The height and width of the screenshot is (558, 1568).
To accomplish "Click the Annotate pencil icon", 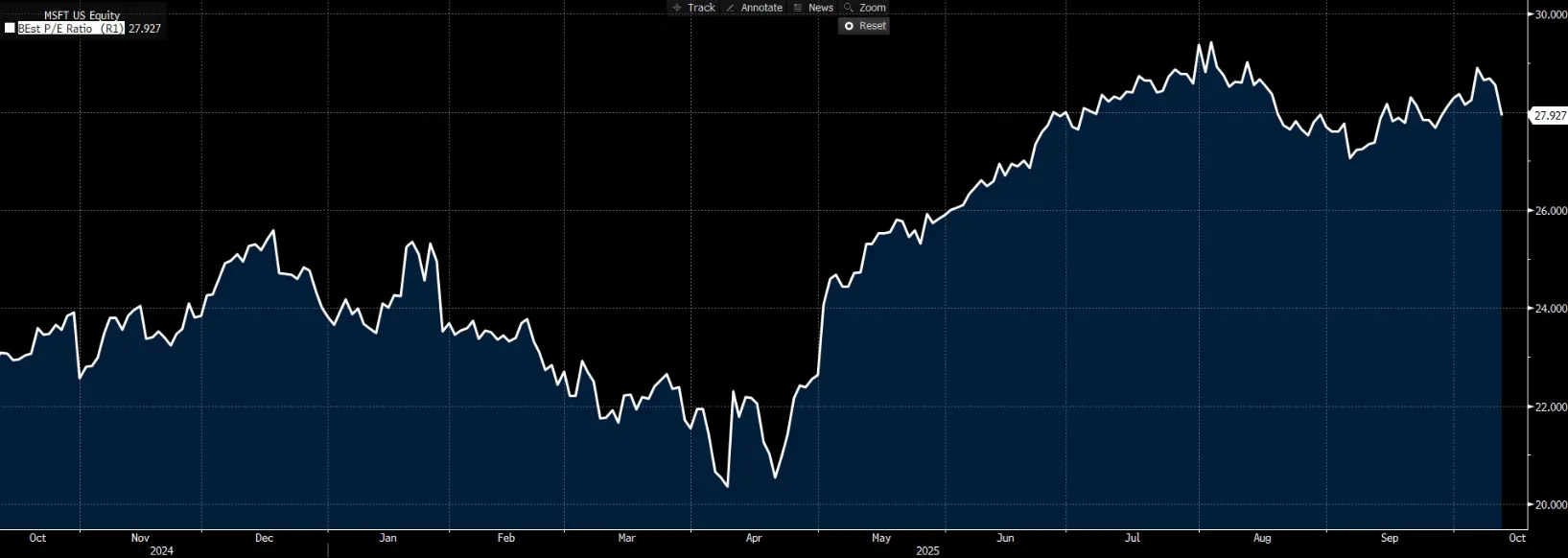I will click(731, 8).
